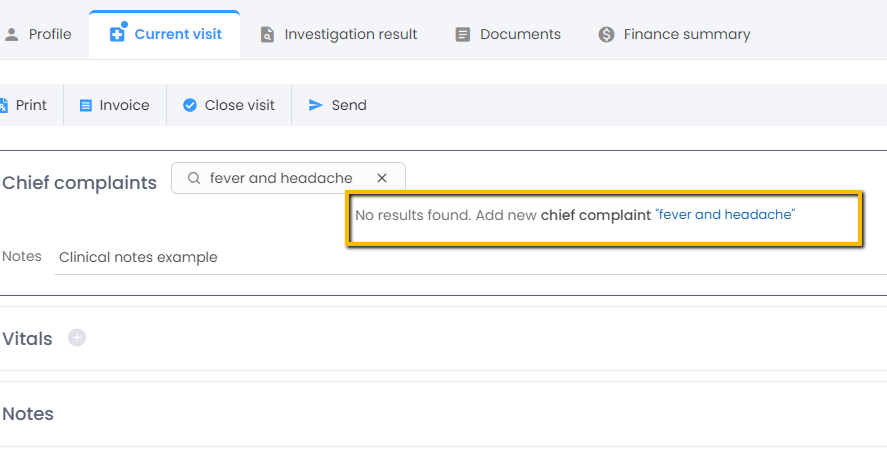Add vitals using the plus icon

click(x=77, y=338)
